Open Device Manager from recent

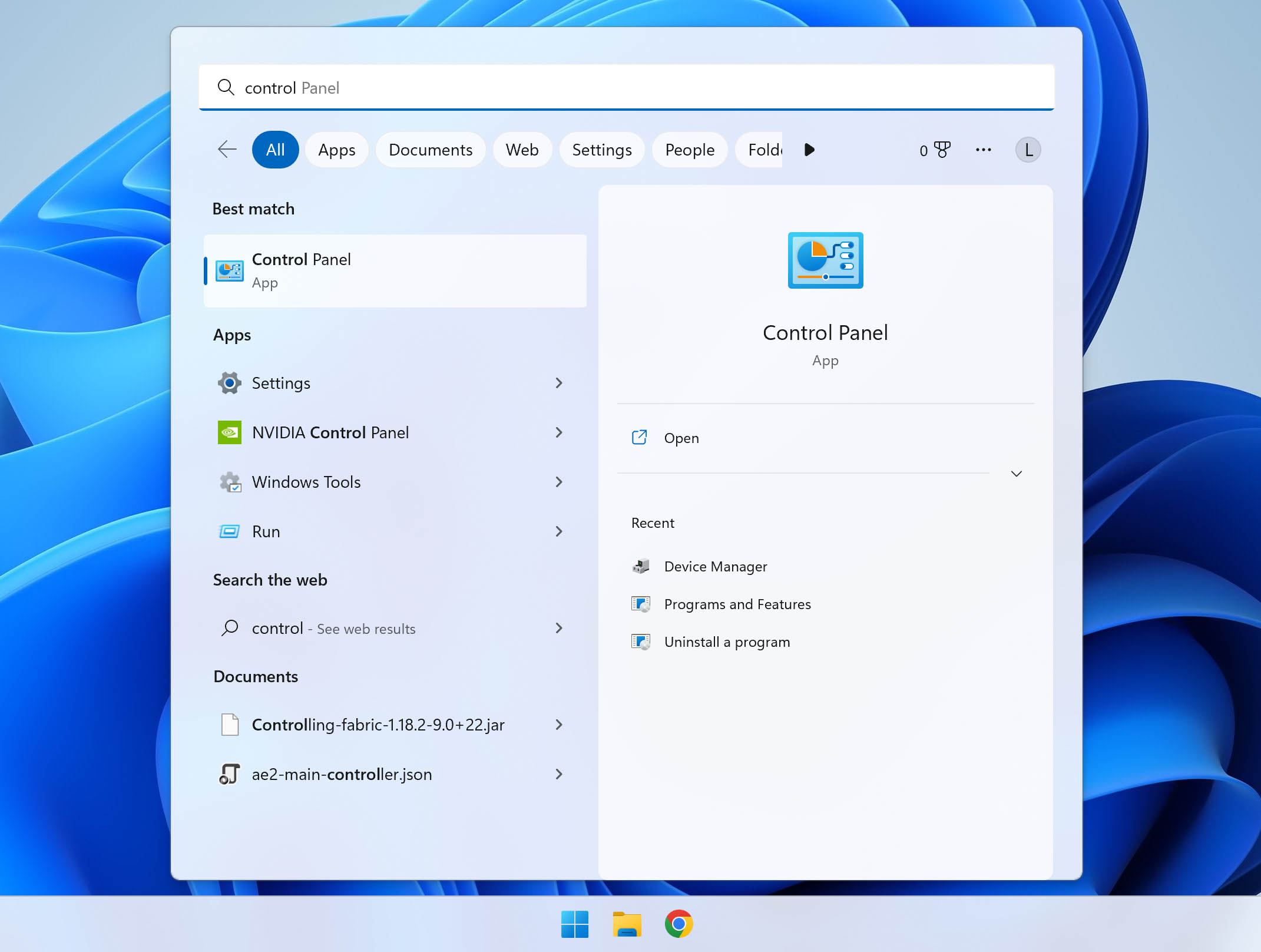[x=716, y=566]
